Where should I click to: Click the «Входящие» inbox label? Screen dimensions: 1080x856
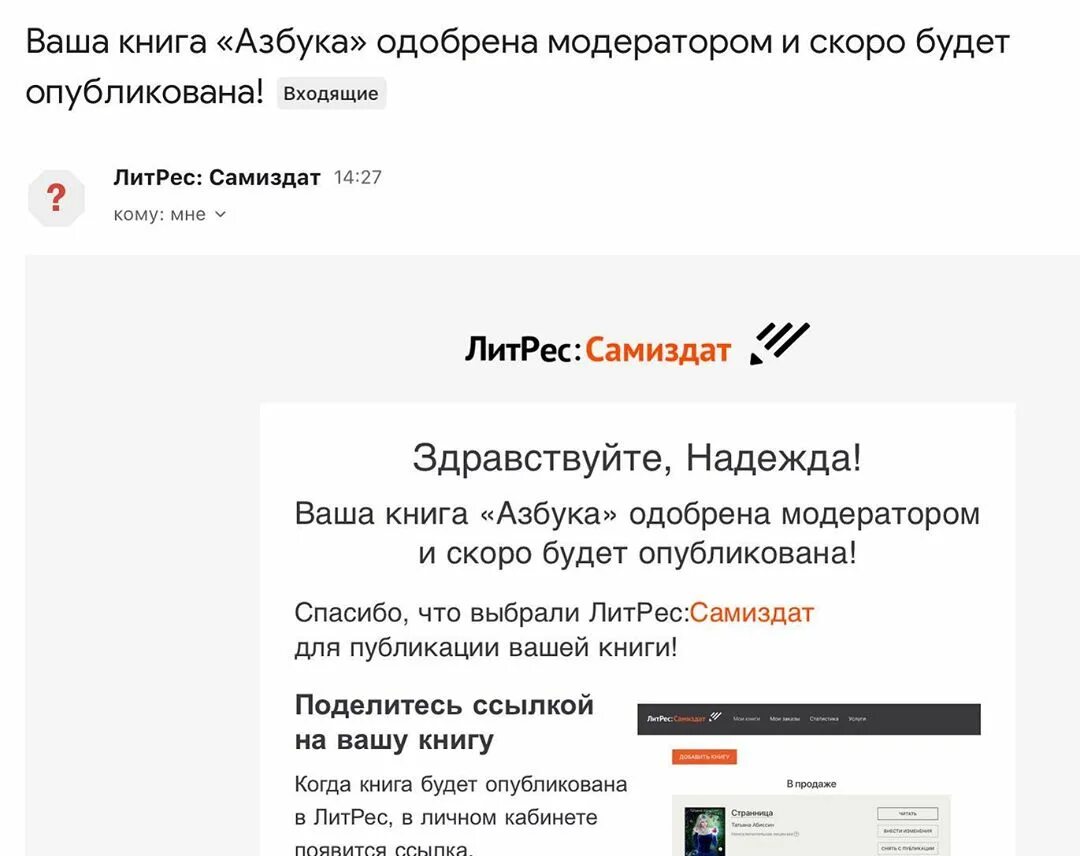[x=331, y=93]
